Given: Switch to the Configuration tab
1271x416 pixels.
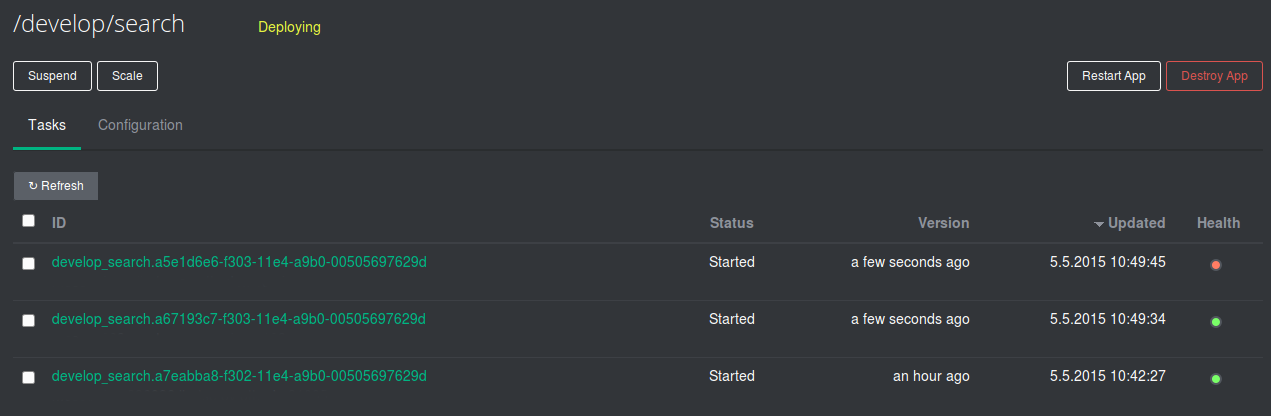Looking at the screenshot, I should coord(140,125).
